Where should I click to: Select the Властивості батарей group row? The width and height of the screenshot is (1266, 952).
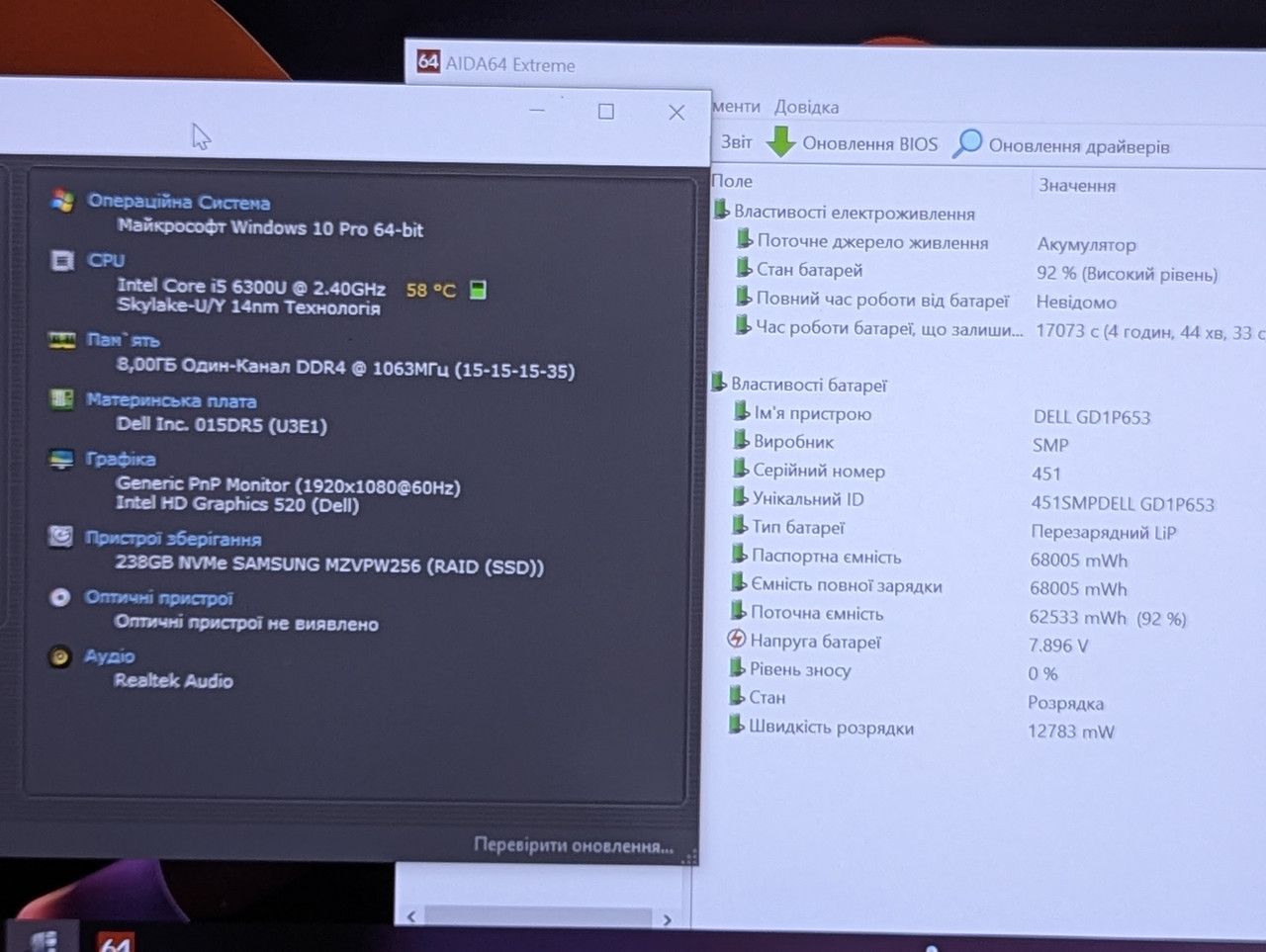click(801, 385)
